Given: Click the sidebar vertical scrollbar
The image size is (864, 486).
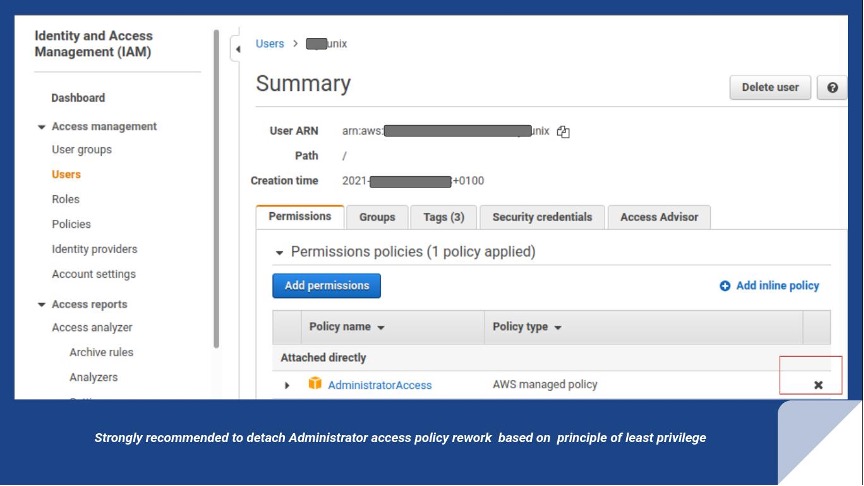Looking at the screenshot, I should [216, 190].
